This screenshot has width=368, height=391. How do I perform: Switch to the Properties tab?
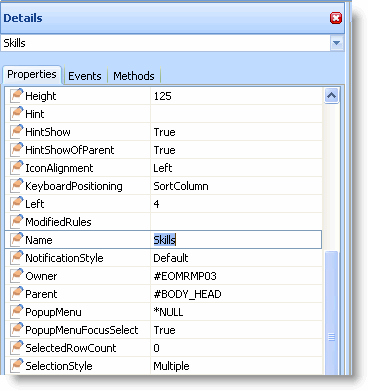pos(32,74)
